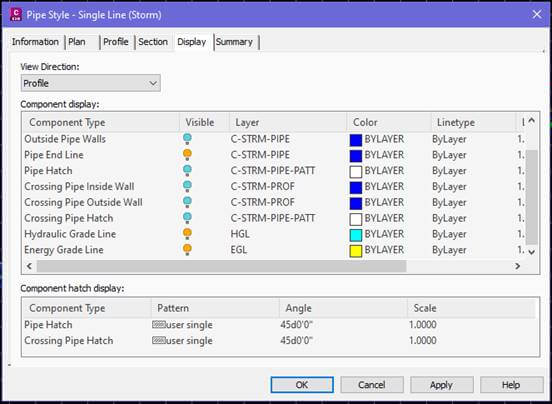Click right arrow of horizontal scrollbar
This screenshot has height=404, width=552.
coord(517,266)
